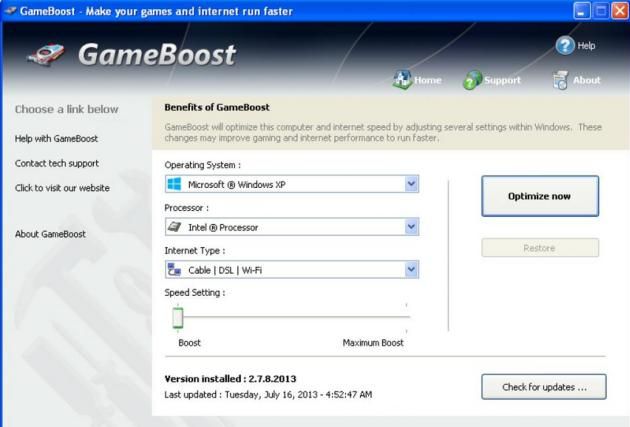Expand the Processor dropdown arrow
This screenshot has width=630, height=427.
(411, 227)
